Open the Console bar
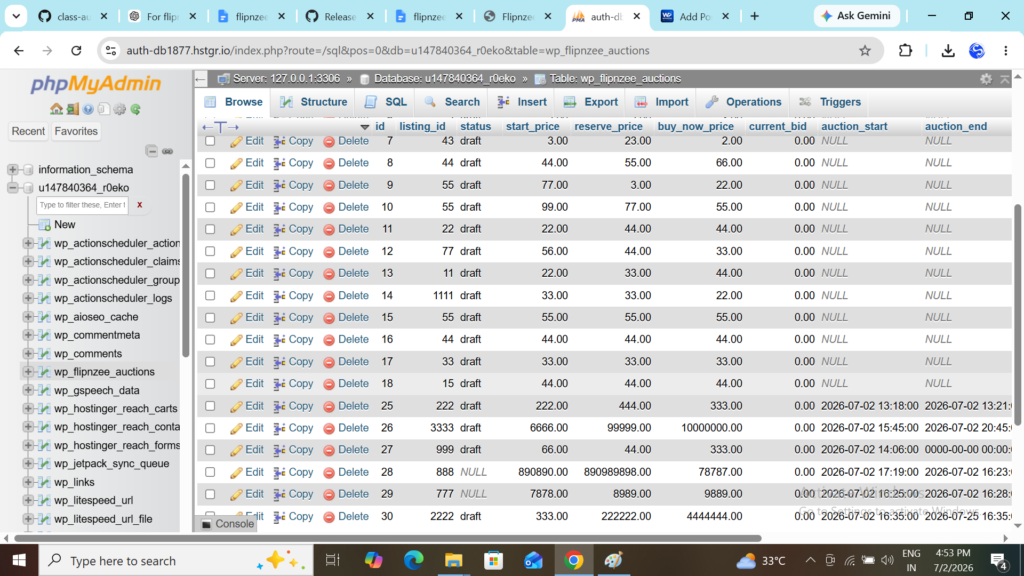 227,524
